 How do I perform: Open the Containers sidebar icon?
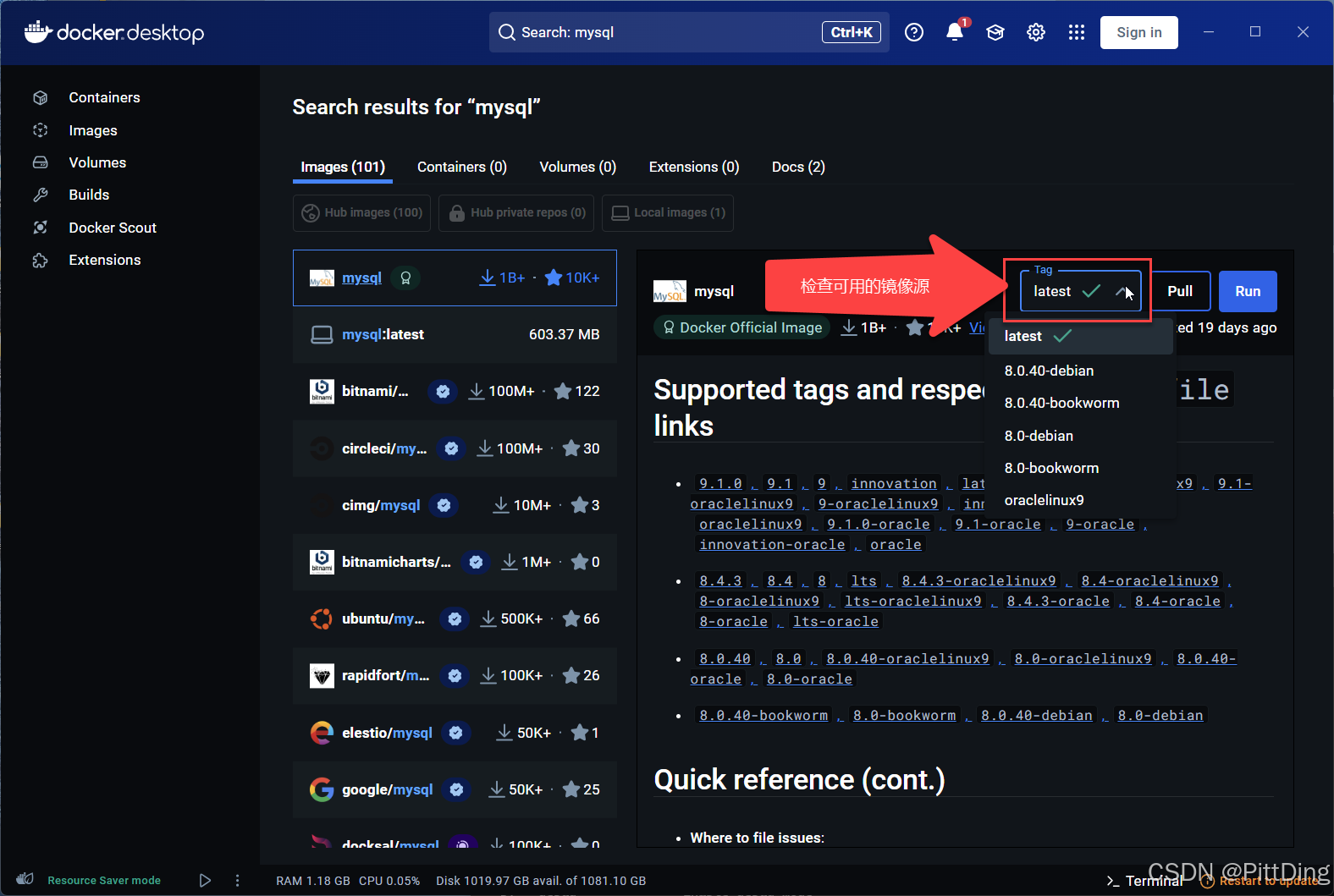(x=40, y=98)
